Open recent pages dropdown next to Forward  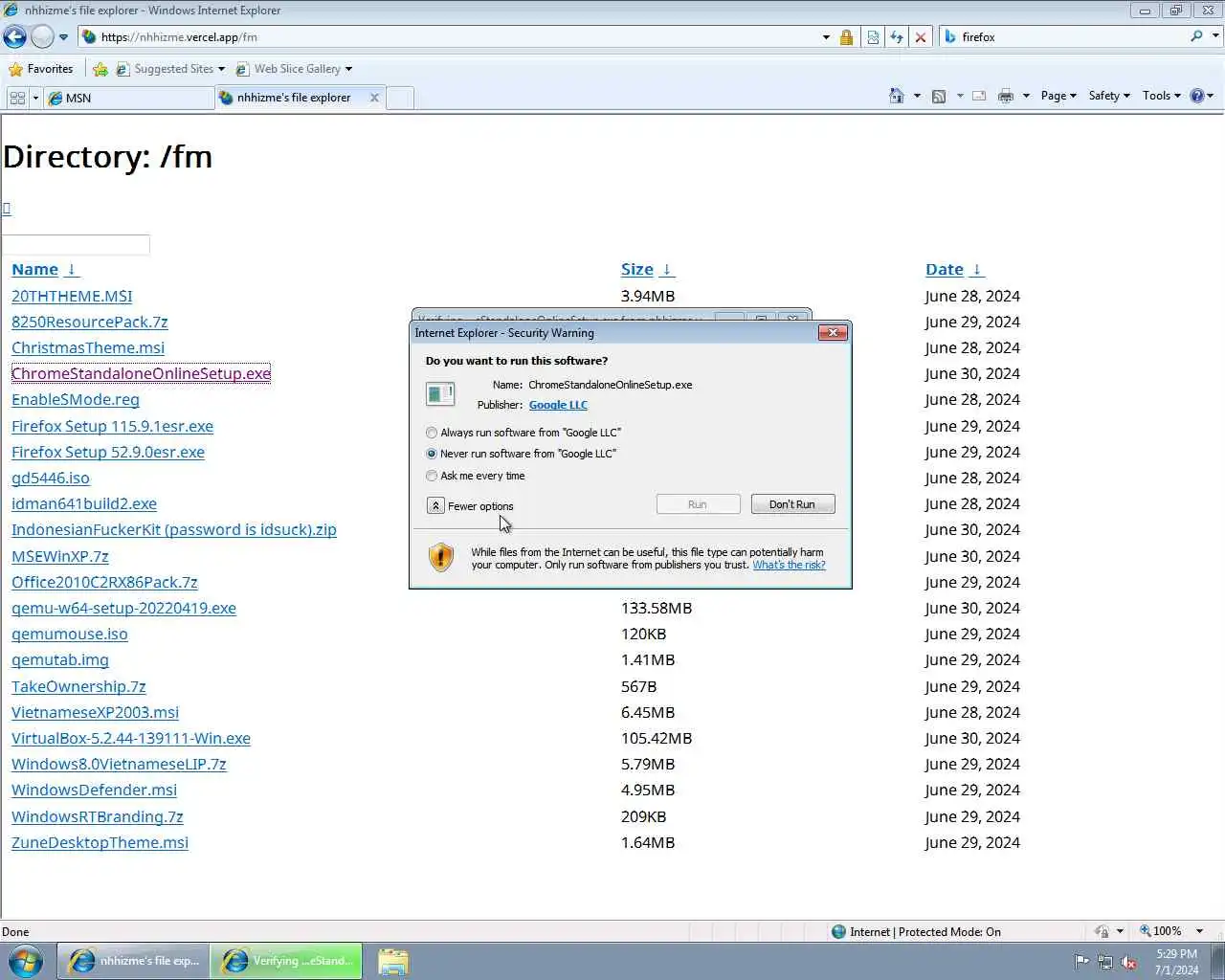pos(63,37)
